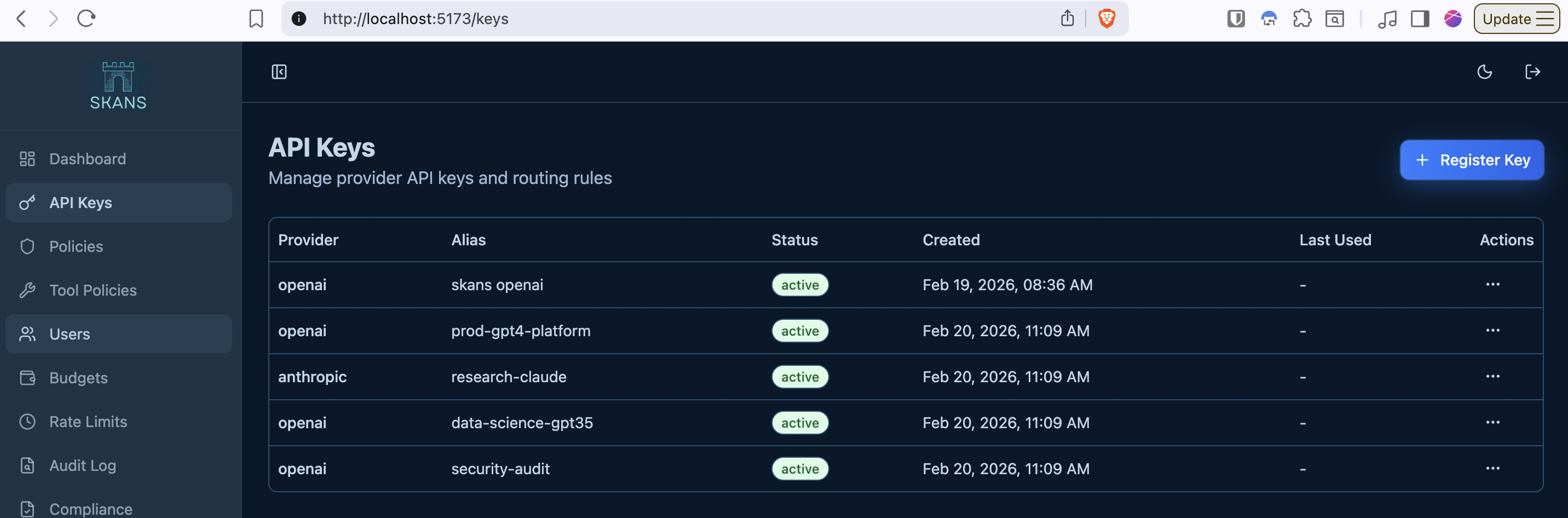Open Budgets section
The height and width of the screenshot is (518, 1568).
click(119, 378)
